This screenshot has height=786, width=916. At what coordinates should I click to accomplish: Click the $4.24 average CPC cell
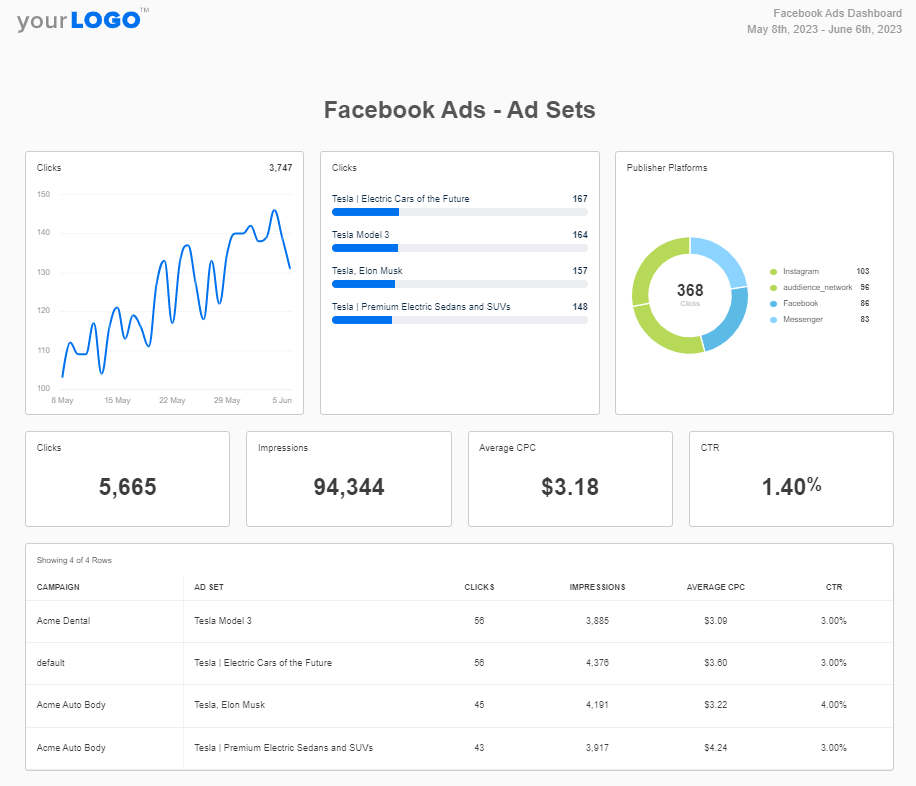[x=716, y=747]
